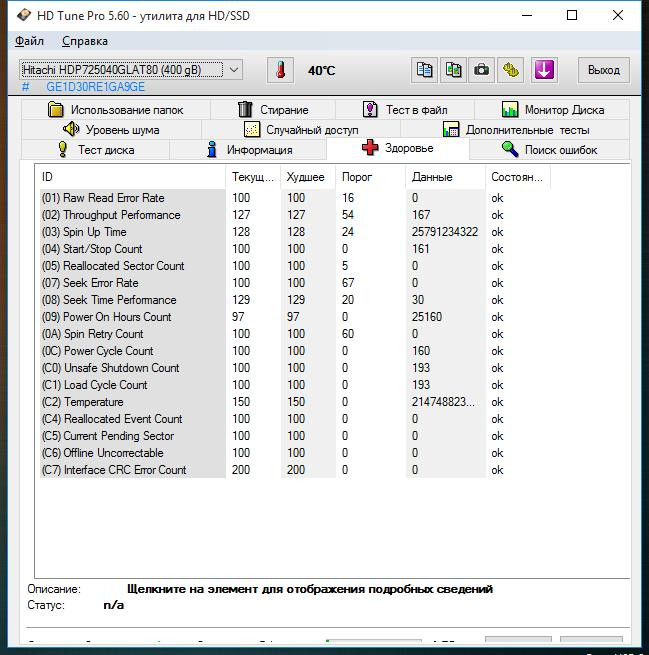649x655 pixels.
Task: Switch to Уровень шума tab
Action: coord(111,129)
